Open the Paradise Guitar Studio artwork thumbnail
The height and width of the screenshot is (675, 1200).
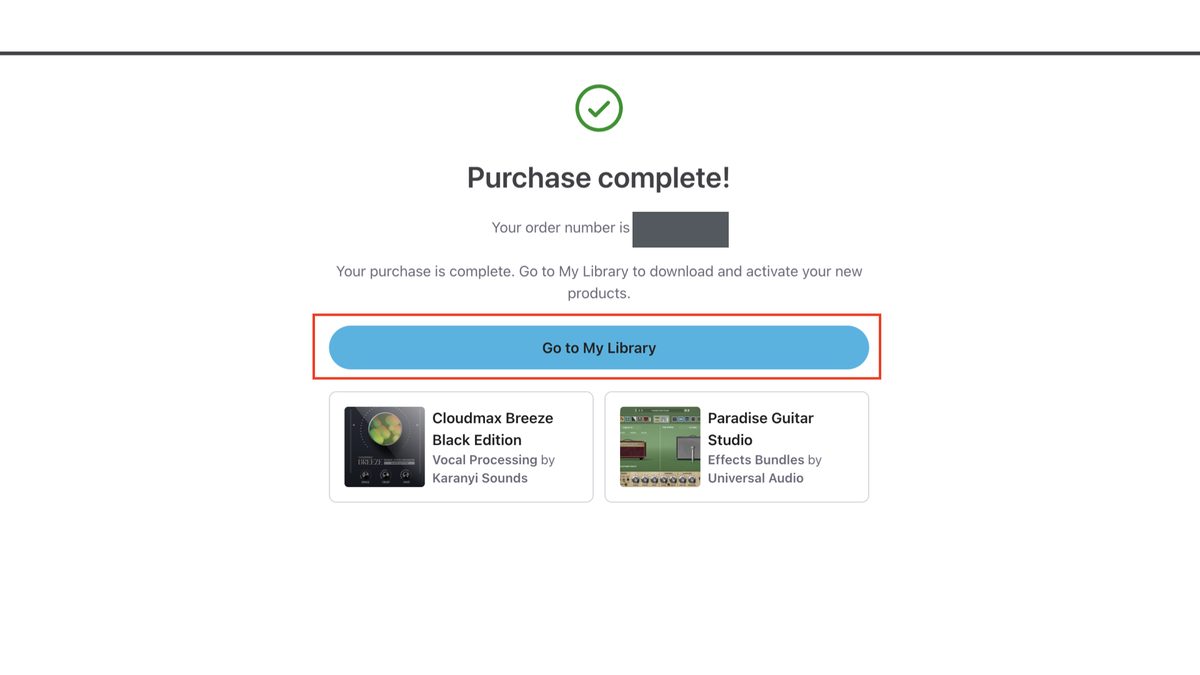coord(660,447)
